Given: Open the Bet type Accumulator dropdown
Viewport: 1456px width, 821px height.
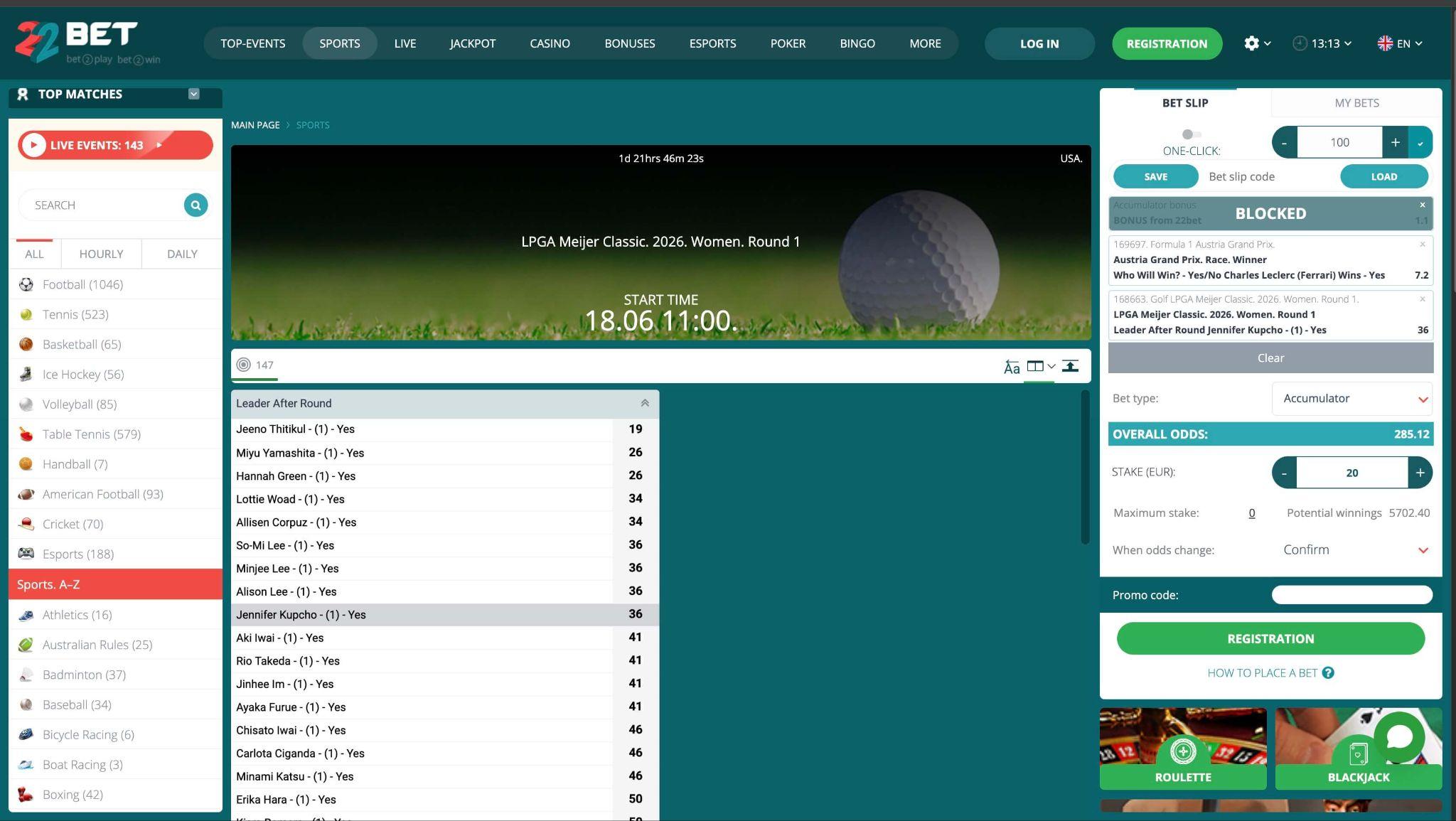Looking at the screenshot, I should point(1351,398).
